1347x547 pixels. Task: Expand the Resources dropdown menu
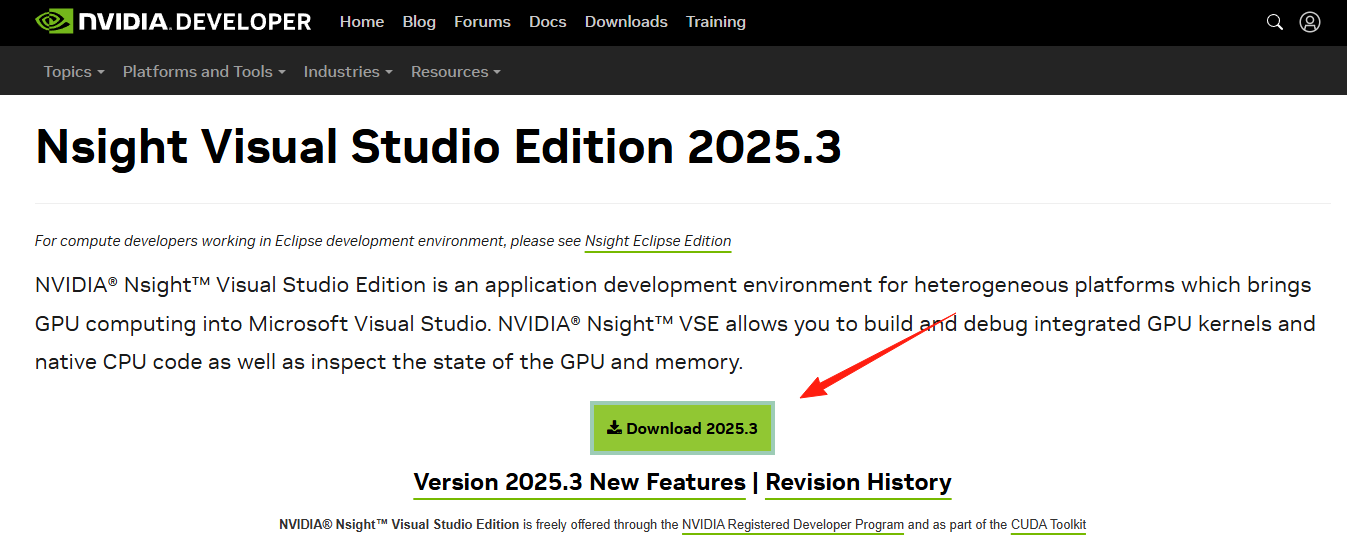click(456, 72)
